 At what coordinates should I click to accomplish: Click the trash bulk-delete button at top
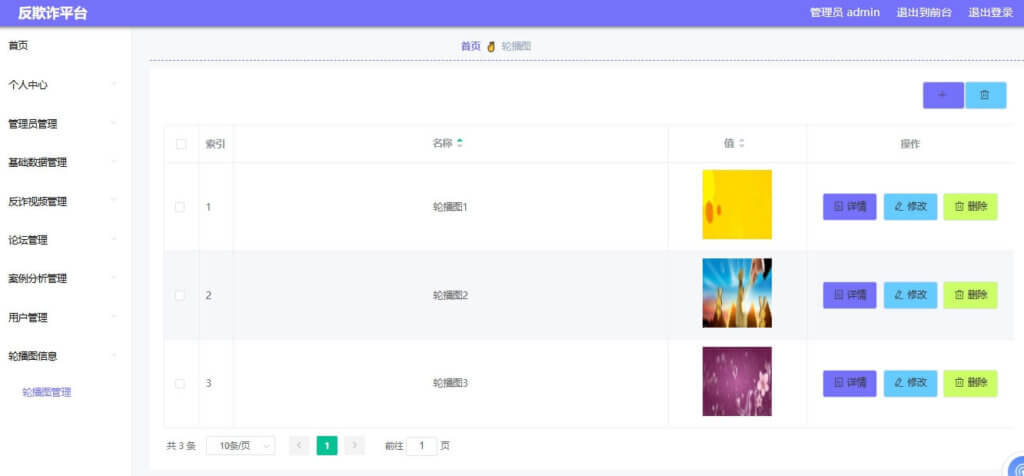[985, 95]
